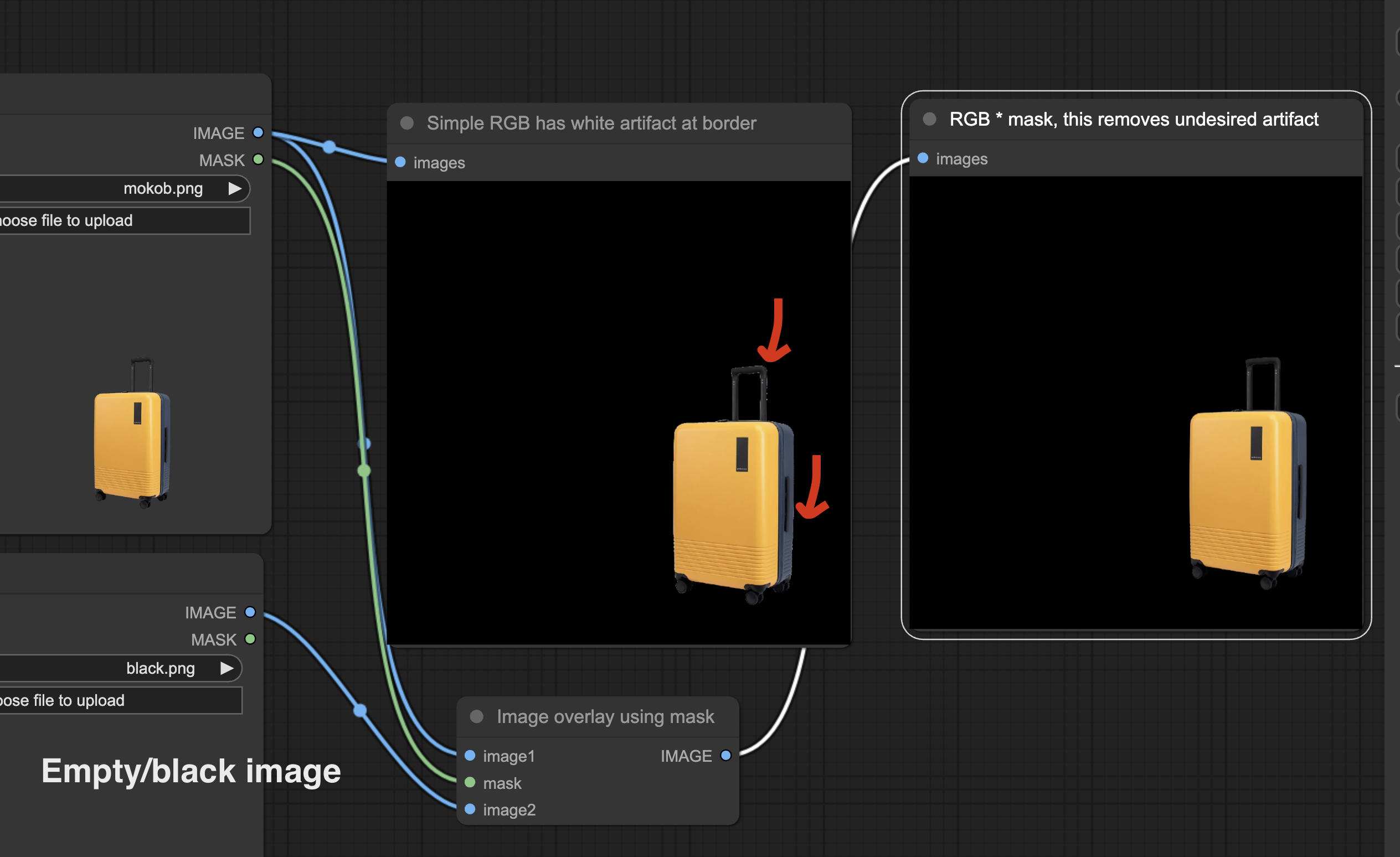The image size is (1400, 857).
Task: Toggle collapse dot on 'Simple RGB has white artifact' node
Action: 407,123
